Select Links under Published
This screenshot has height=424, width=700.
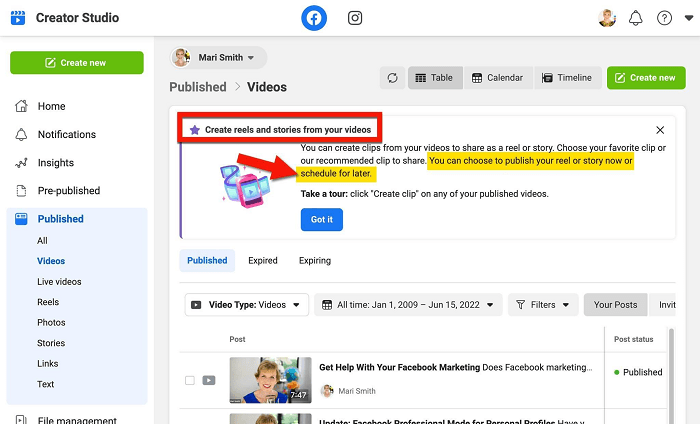click(x=48, y=363)
